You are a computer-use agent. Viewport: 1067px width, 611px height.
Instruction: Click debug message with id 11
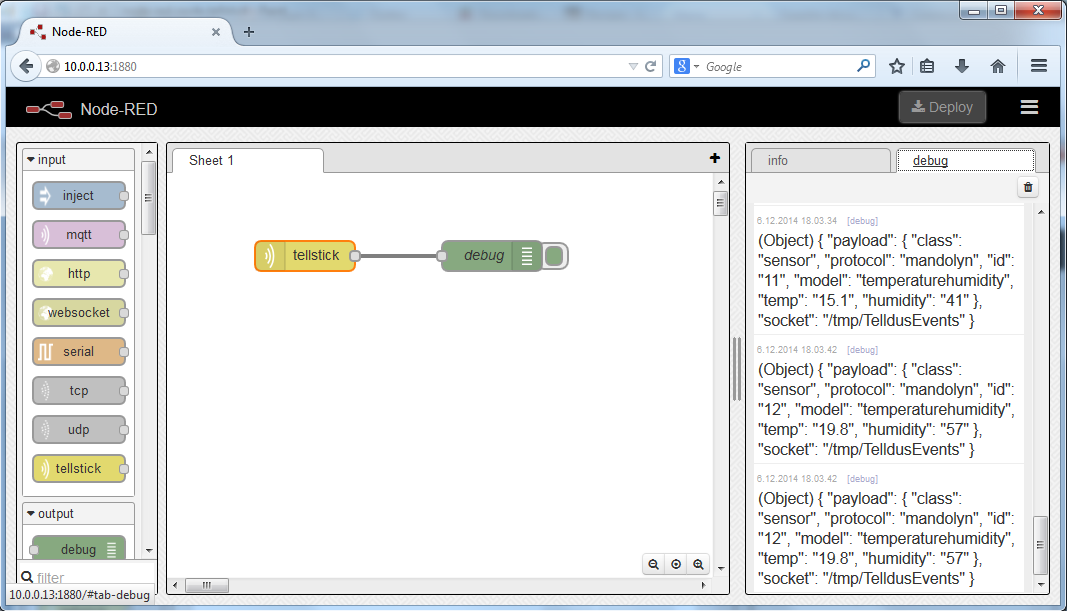coord(886,280)
